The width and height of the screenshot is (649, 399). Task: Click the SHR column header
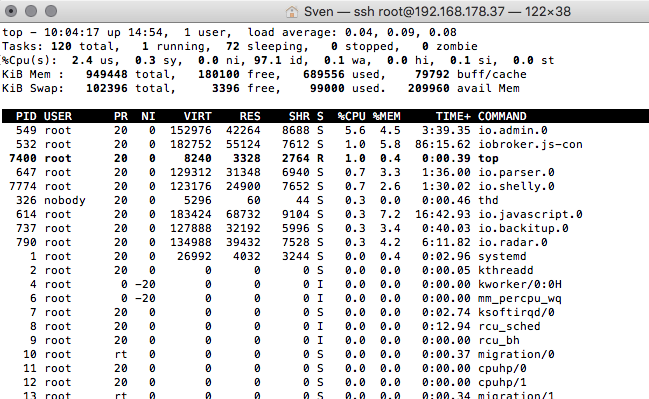pos(299,116)
